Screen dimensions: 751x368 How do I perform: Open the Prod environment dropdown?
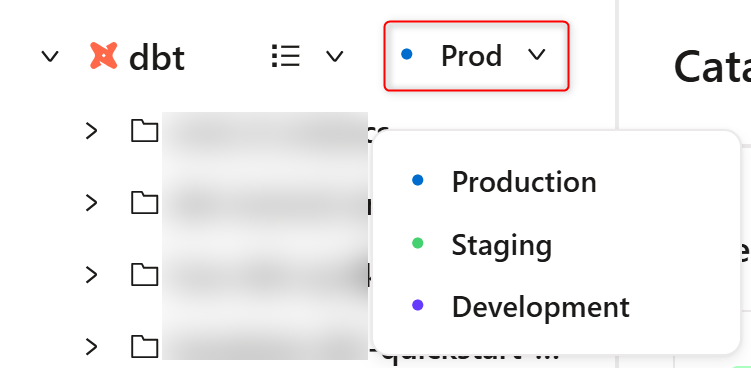pyautogui.click(x=476, y=56)
